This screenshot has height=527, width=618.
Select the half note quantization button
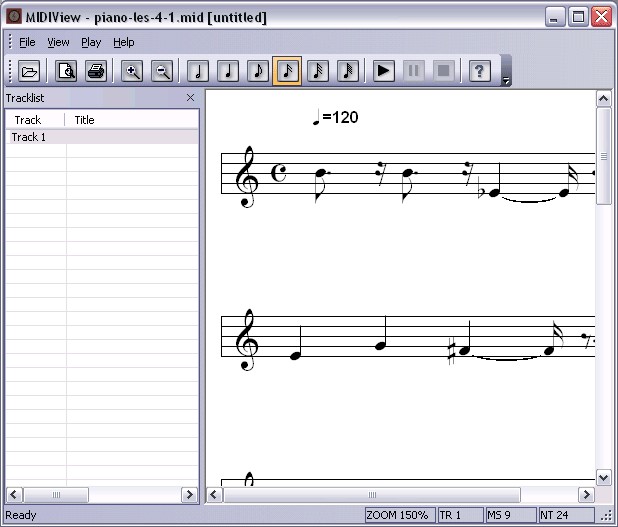tap(198, 71)
